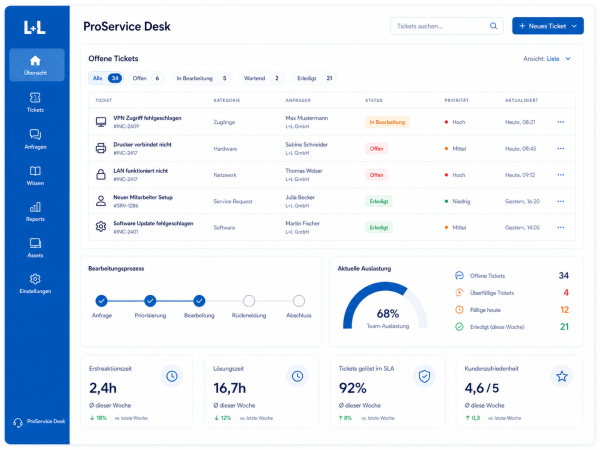Select the Wartend 2 filter tab
This screenshot has height=450, width=600.
[x=261, y=78]
